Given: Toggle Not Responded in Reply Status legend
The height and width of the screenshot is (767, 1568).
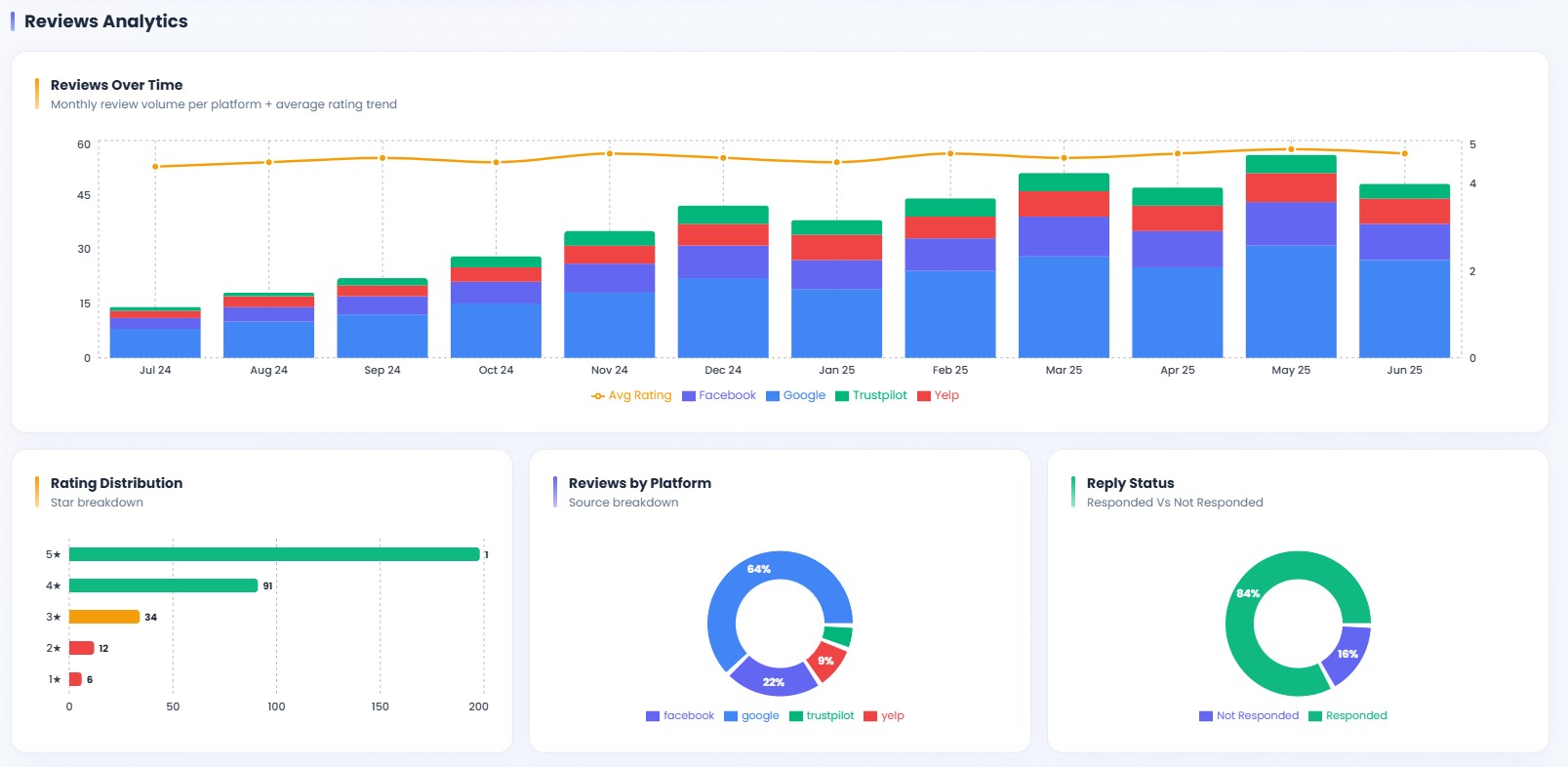Looking at the screenshot, I should 1249,715.
